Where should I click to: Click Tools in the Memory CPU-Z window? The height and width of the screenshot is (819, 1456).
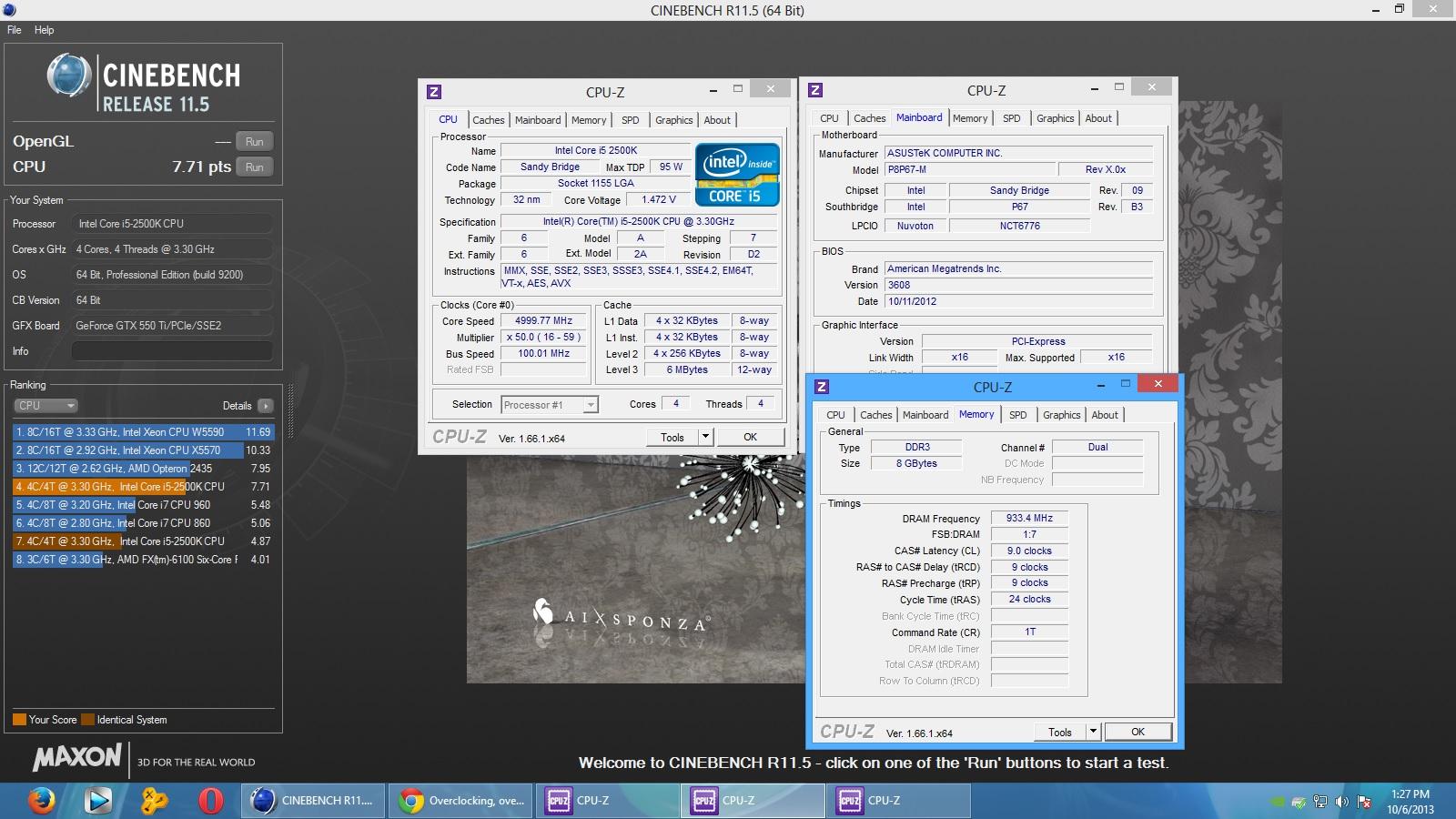tap(1060, 732)
